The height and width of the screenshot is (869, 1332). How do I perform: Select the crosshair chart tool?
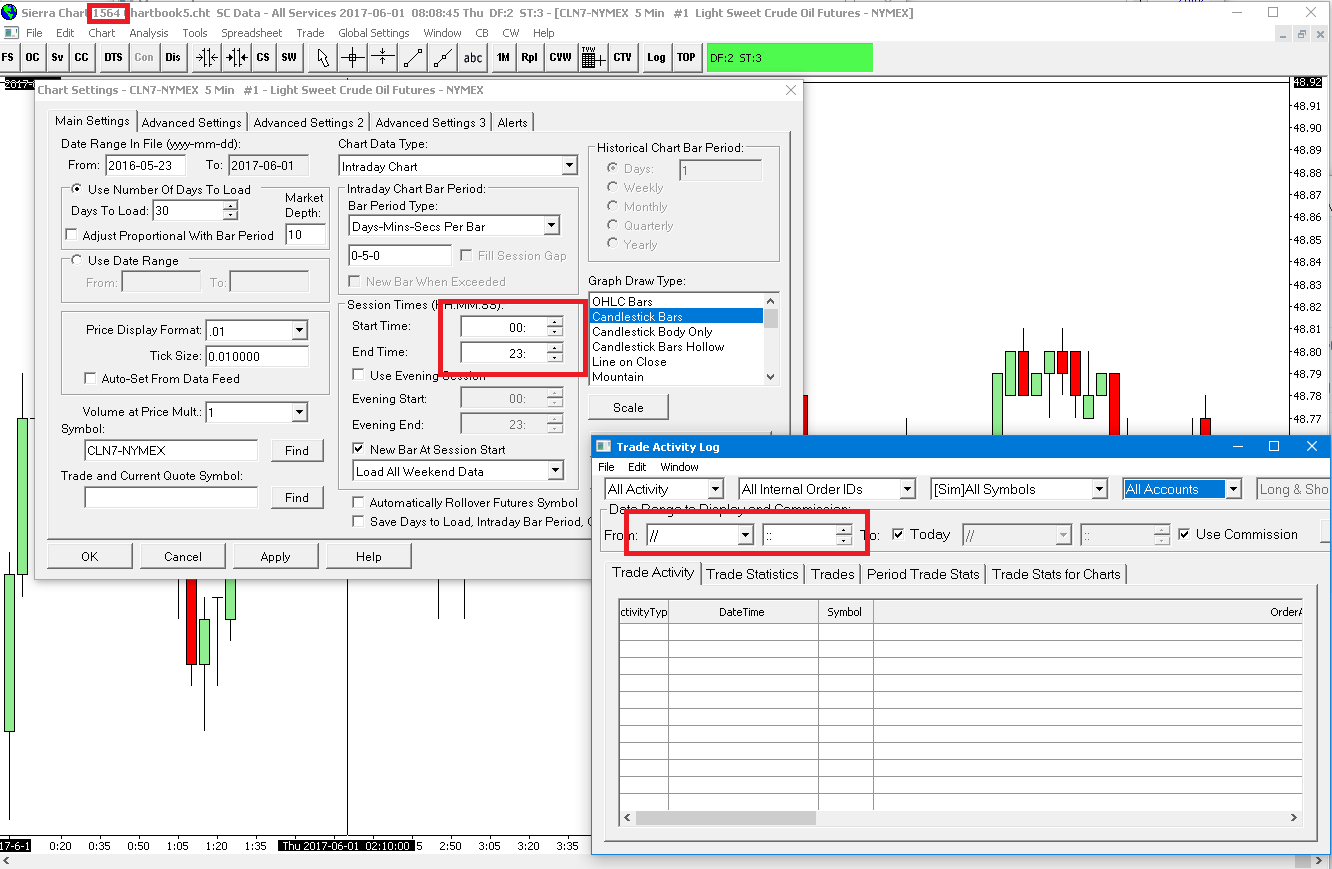[352, 57]
